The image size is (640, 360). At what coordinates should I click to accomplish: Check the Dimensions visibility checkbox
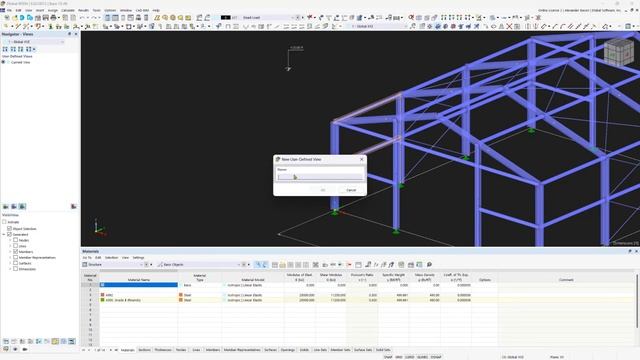[x=16, y=269]
